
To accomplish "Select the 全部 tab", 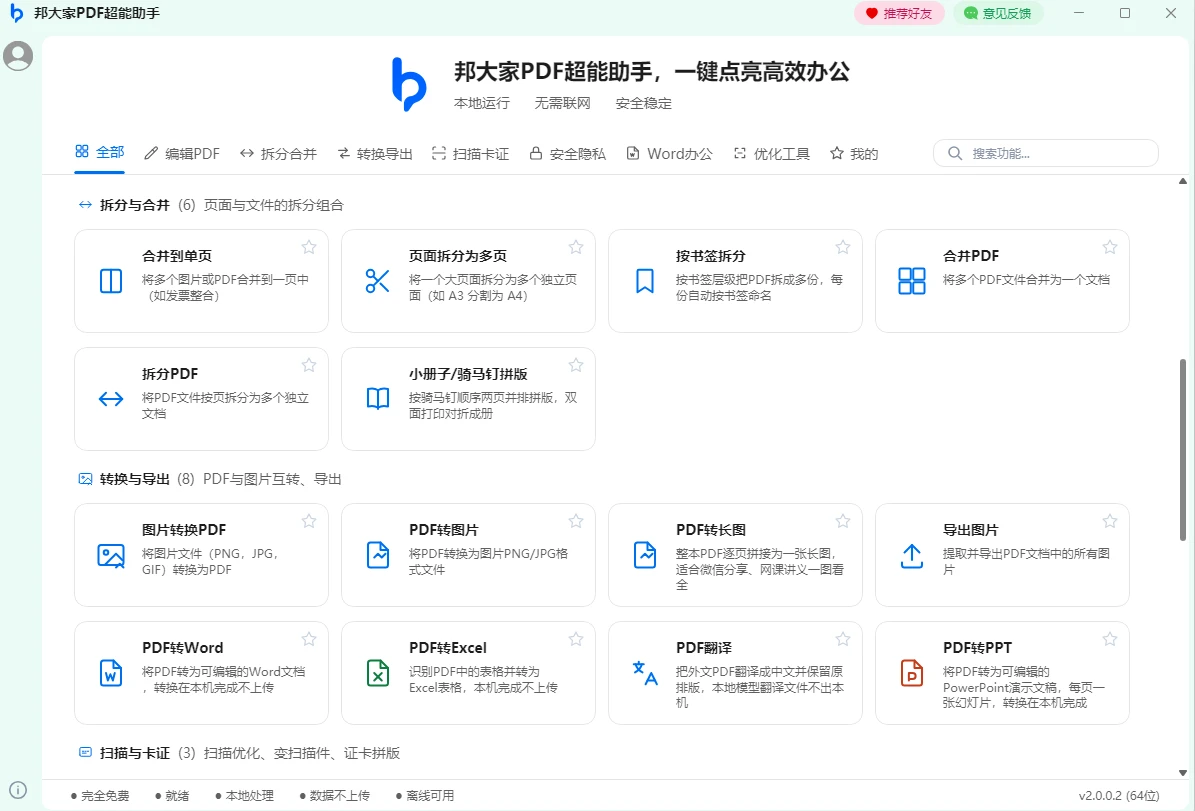I will tap(100, 152).
